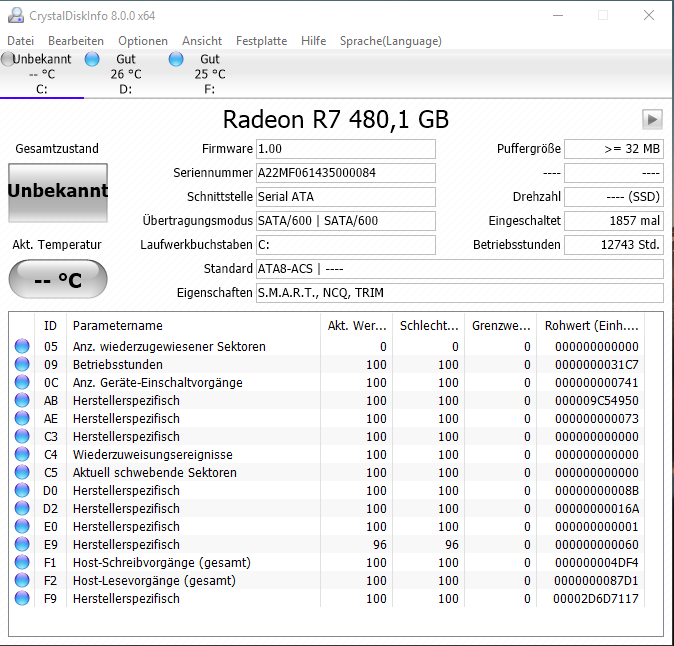Click status icon of attribute AE row

tap(22, 419)
